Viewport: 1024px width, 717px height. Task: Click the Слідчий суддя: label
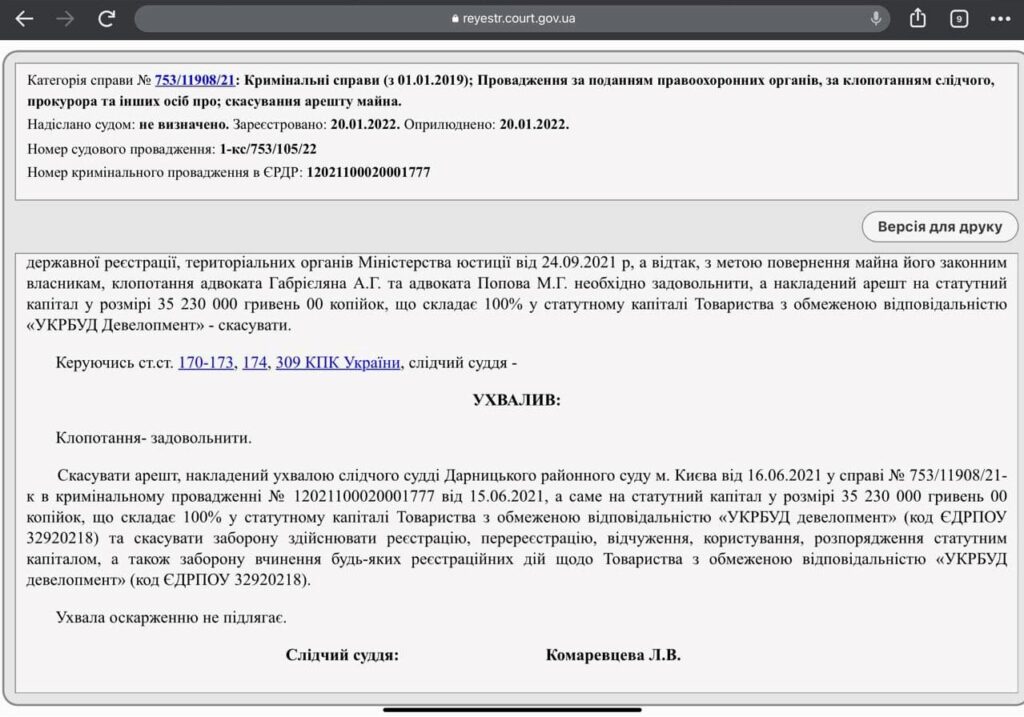pos(342,655)
